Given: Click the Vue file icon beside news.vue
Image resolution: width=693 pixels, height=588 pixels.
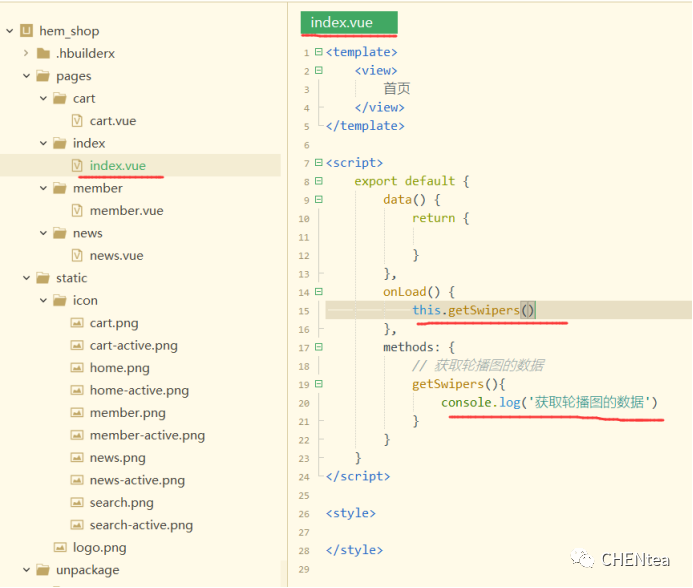Looking at the screenshot, I should tap(77, 255).
